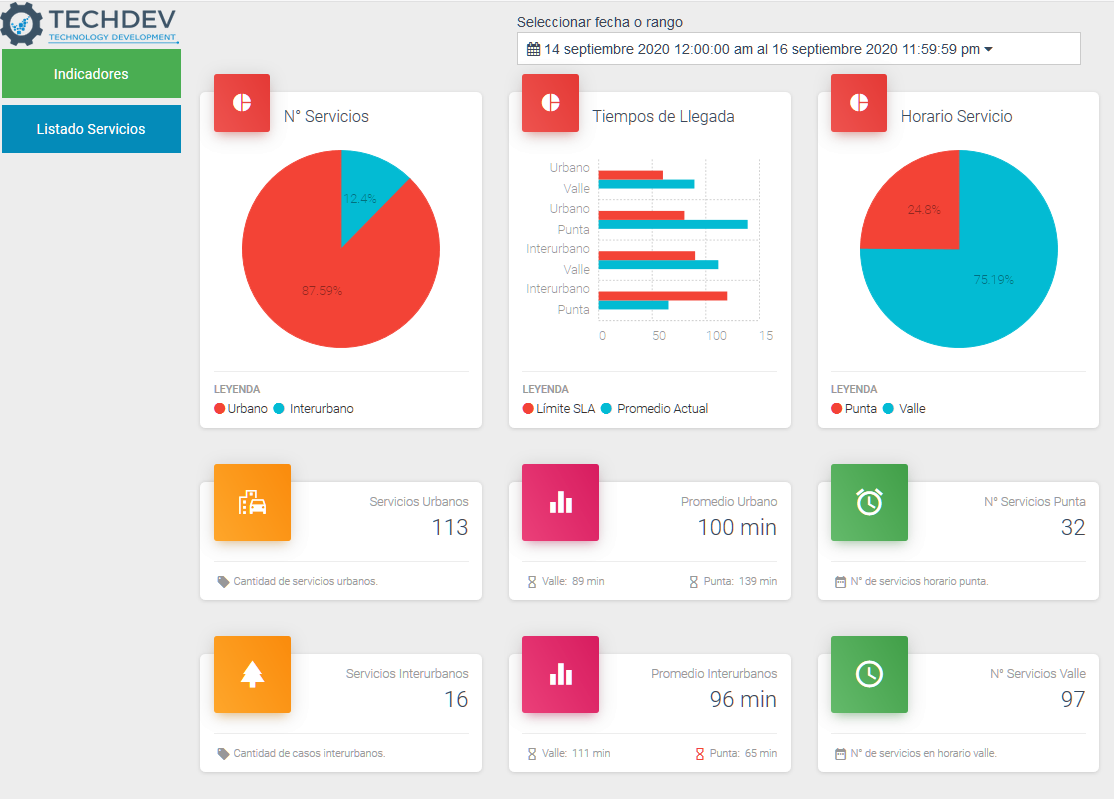The image size is (1114, 799).
Task: Click the Seleccionar fecha o rango label
Action: coord(600,22)
